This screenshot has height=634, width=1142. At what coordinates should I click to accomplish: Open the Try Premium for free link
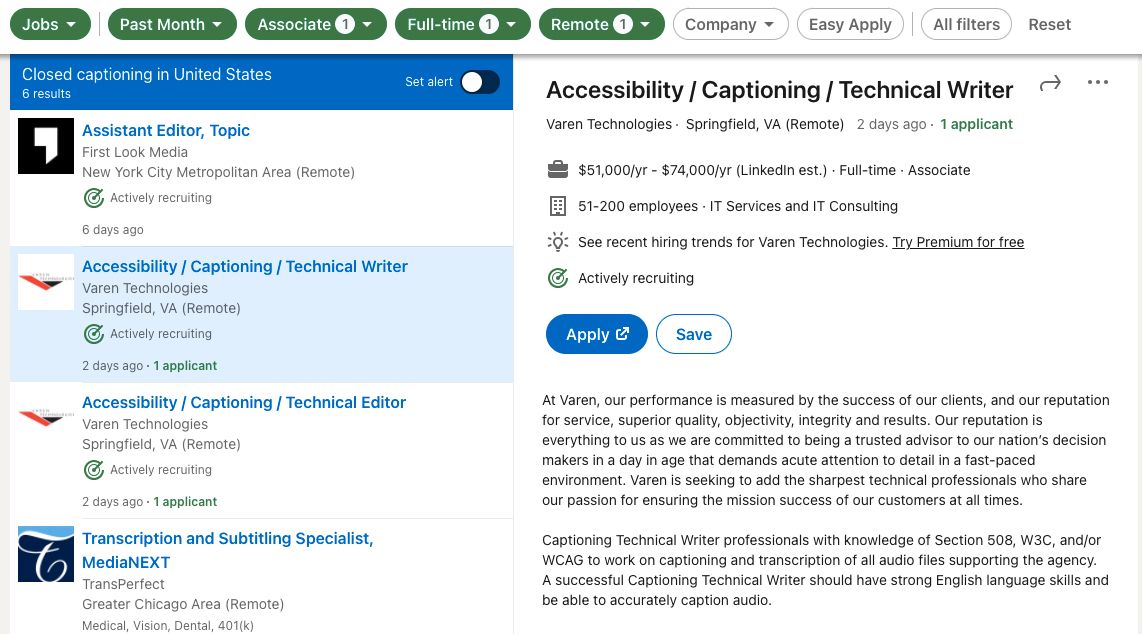(958, 242)
